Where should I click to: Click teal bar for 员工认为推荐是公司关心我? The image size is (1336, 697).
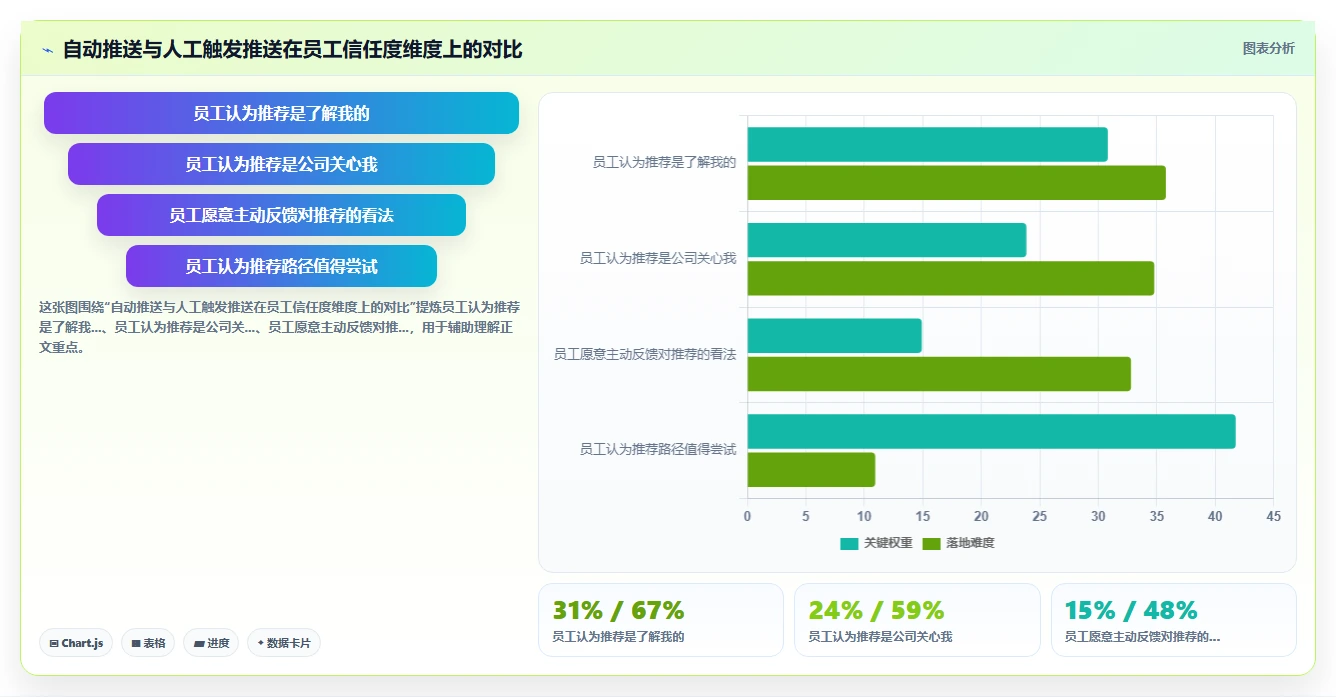point(886,240)
